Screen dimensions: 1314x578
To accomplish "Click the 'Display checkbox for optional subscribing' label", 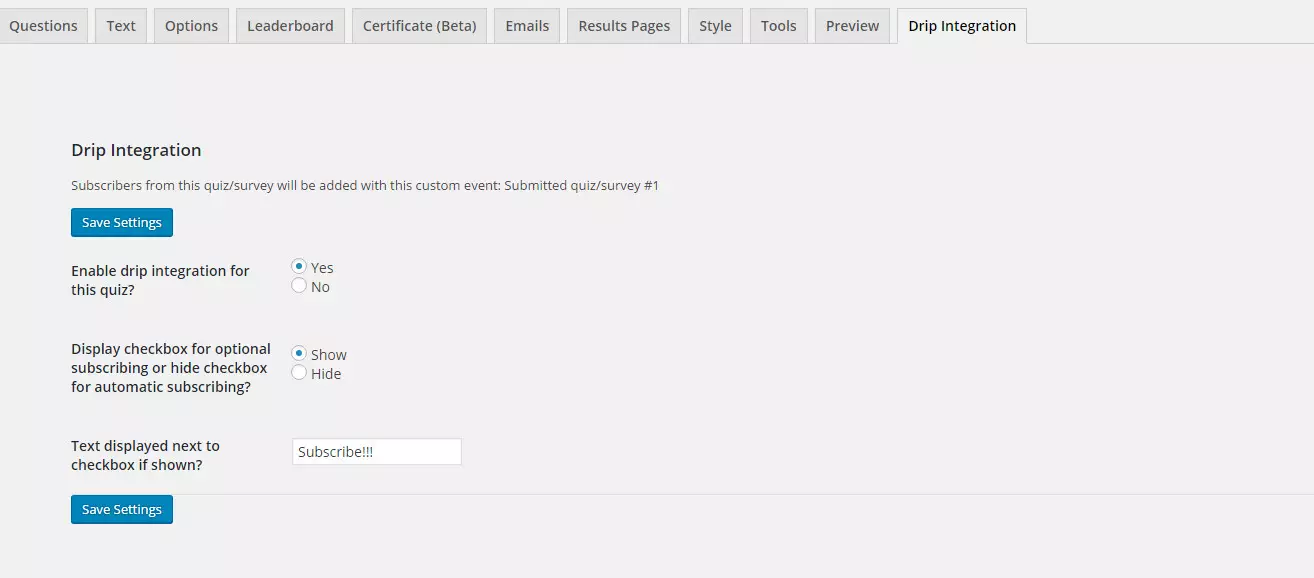I will click(171, 368).
